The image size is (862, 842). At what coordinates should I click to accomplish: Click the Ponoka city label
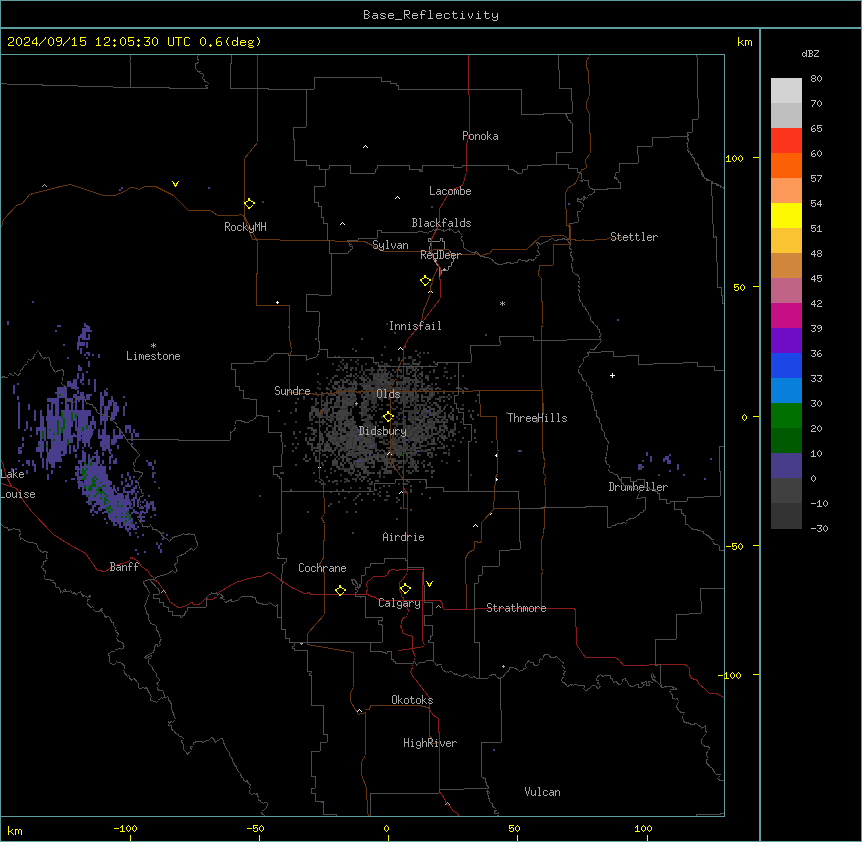(x=480, y=136)
